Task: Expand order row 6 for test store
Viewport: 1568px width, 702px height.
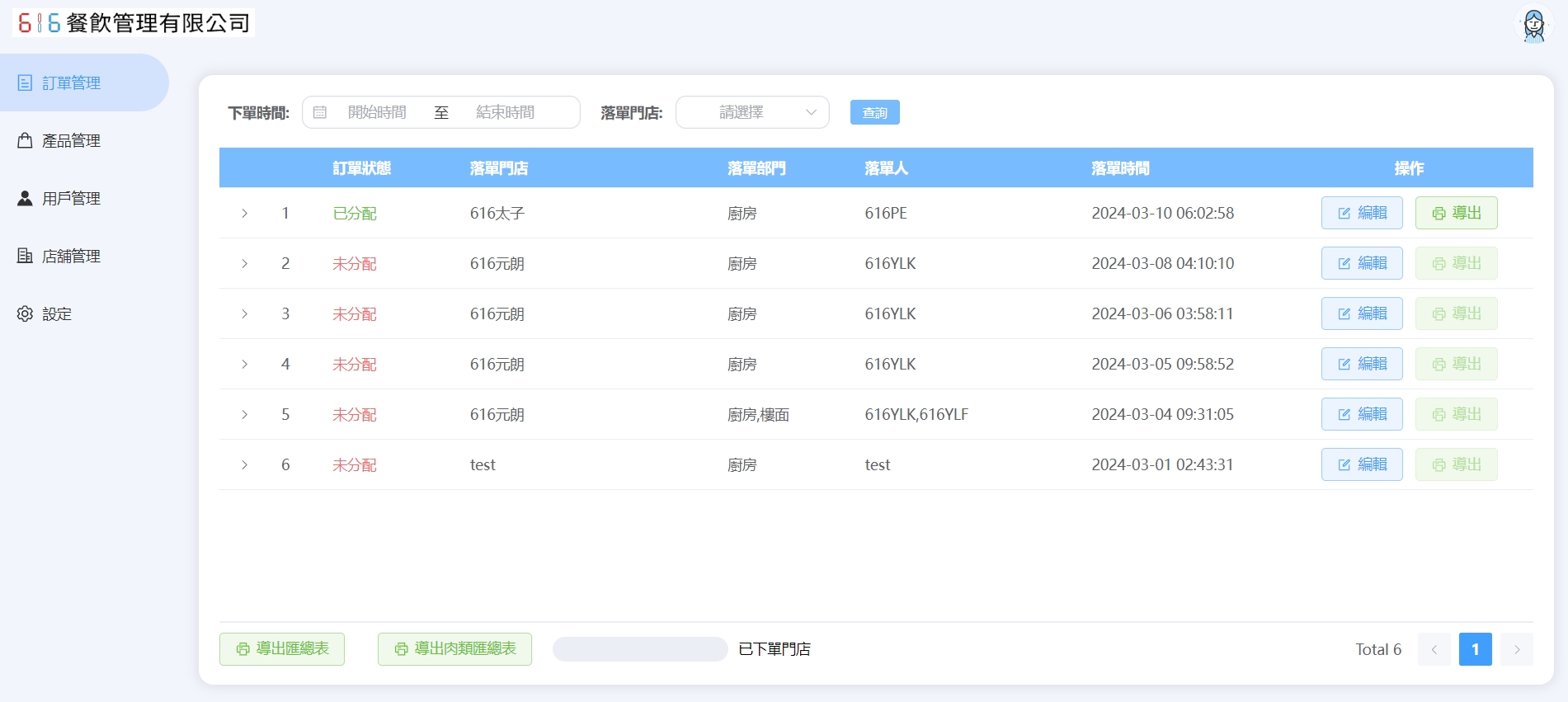Action: [245, 465]
